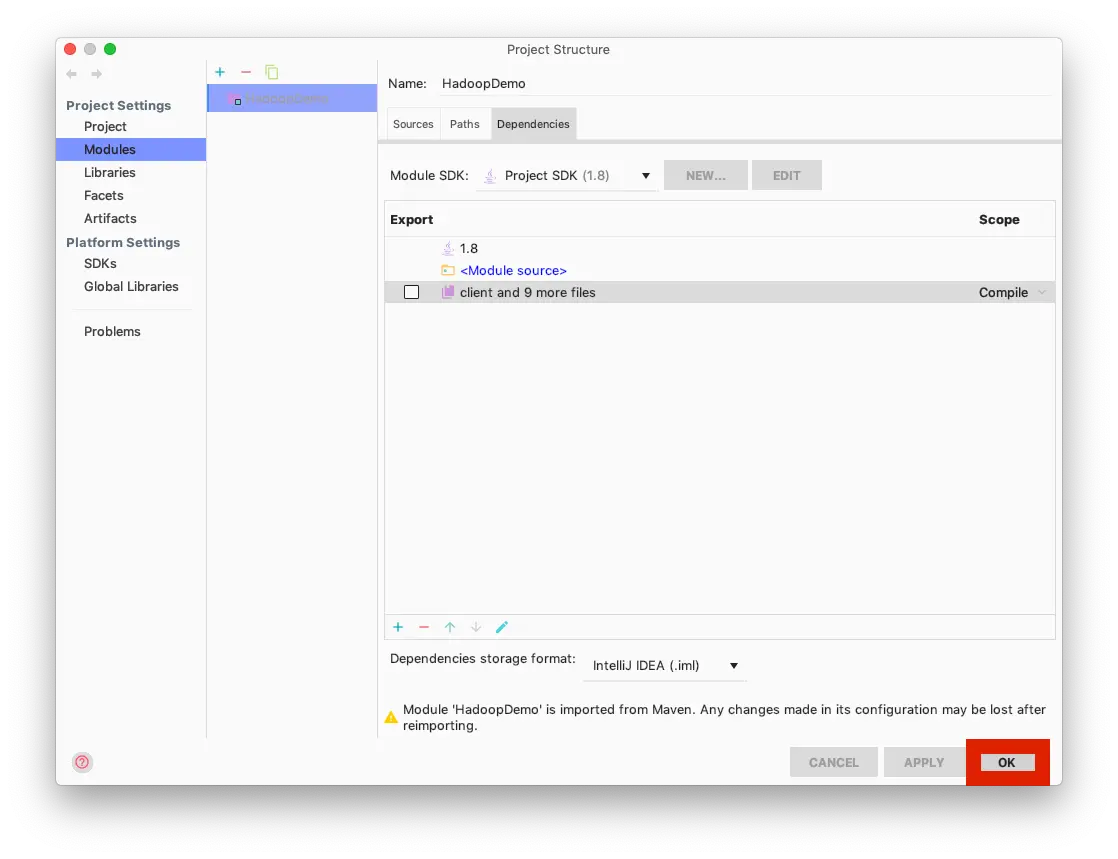
Task: Select HadoopDemo module in list
Action: pos(292,98)
